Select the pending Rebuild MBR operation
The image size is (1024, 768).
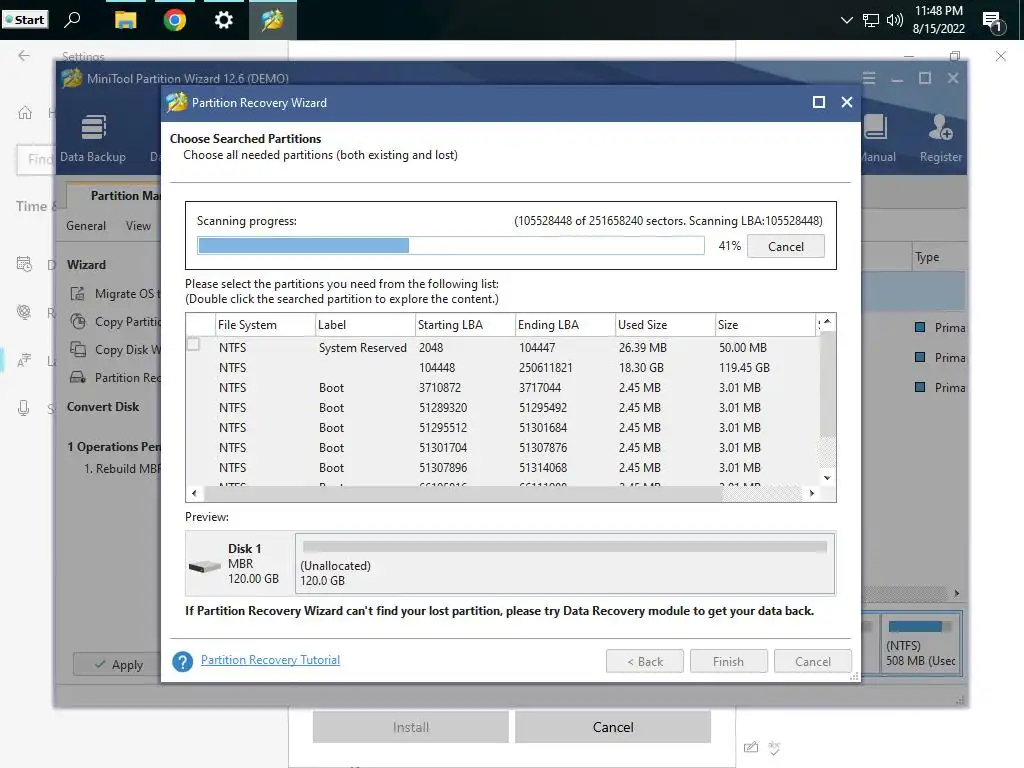pyautogui.click(x=122, y=468)
